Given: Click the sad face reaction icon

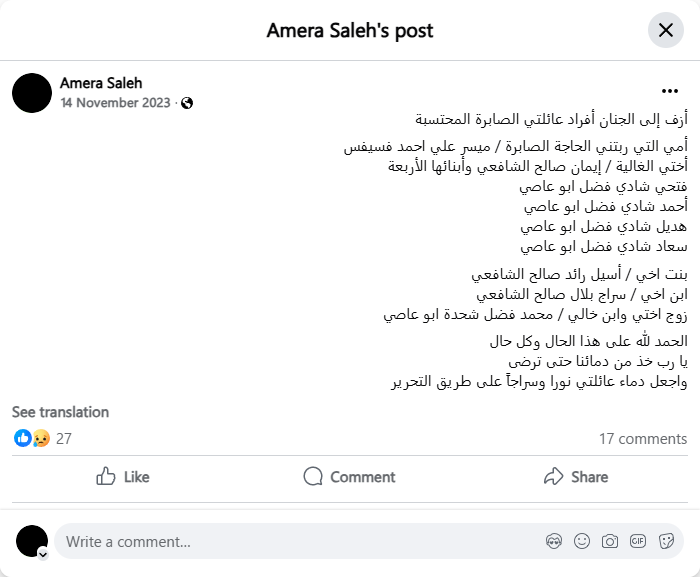Looking at the screenshot, I should [x=40, y=438].
